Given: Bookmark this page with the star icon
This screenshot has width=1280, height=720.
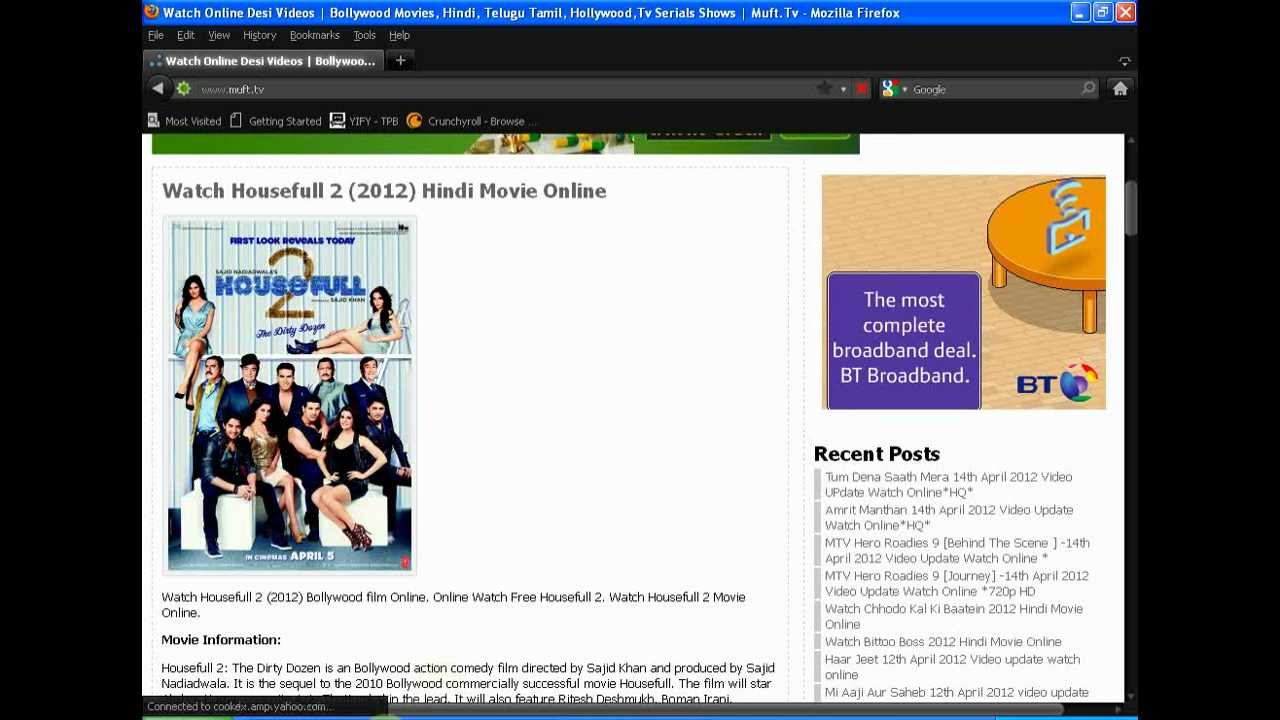Looking at the screenshot, I should click(x=824, y=89).
